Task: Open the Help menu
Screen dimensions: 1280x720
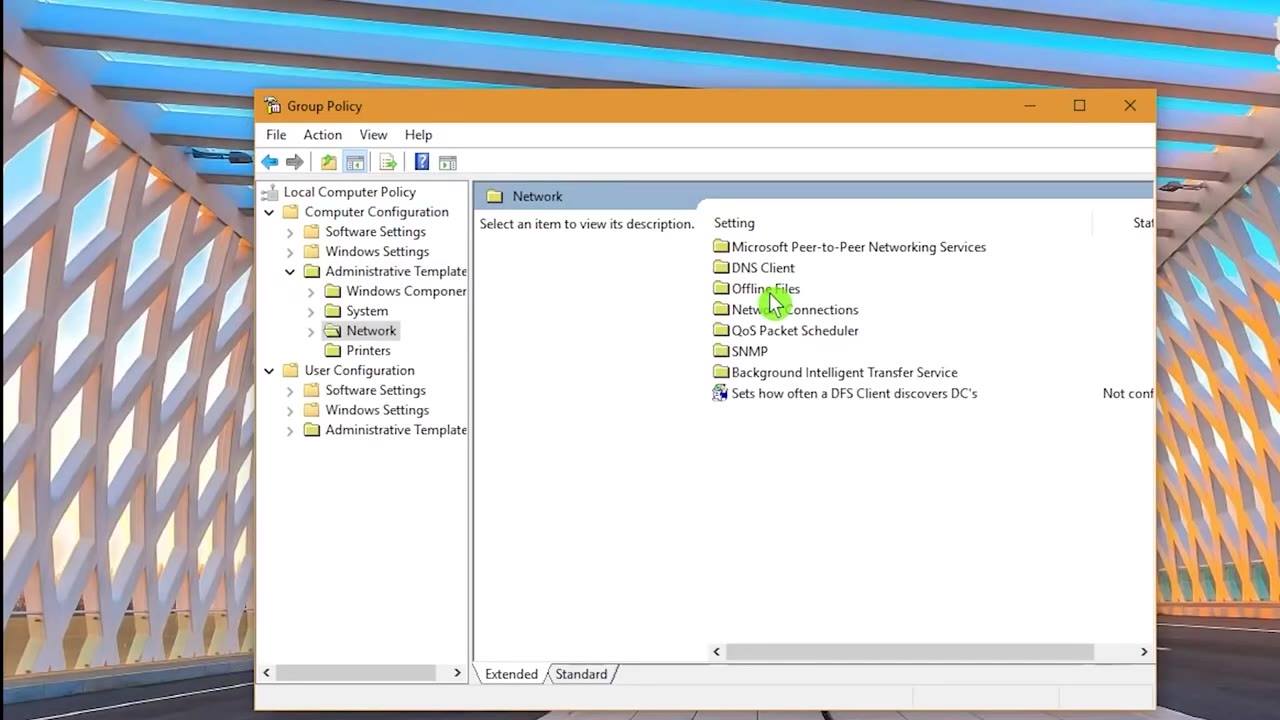Action: click(418, 135)
